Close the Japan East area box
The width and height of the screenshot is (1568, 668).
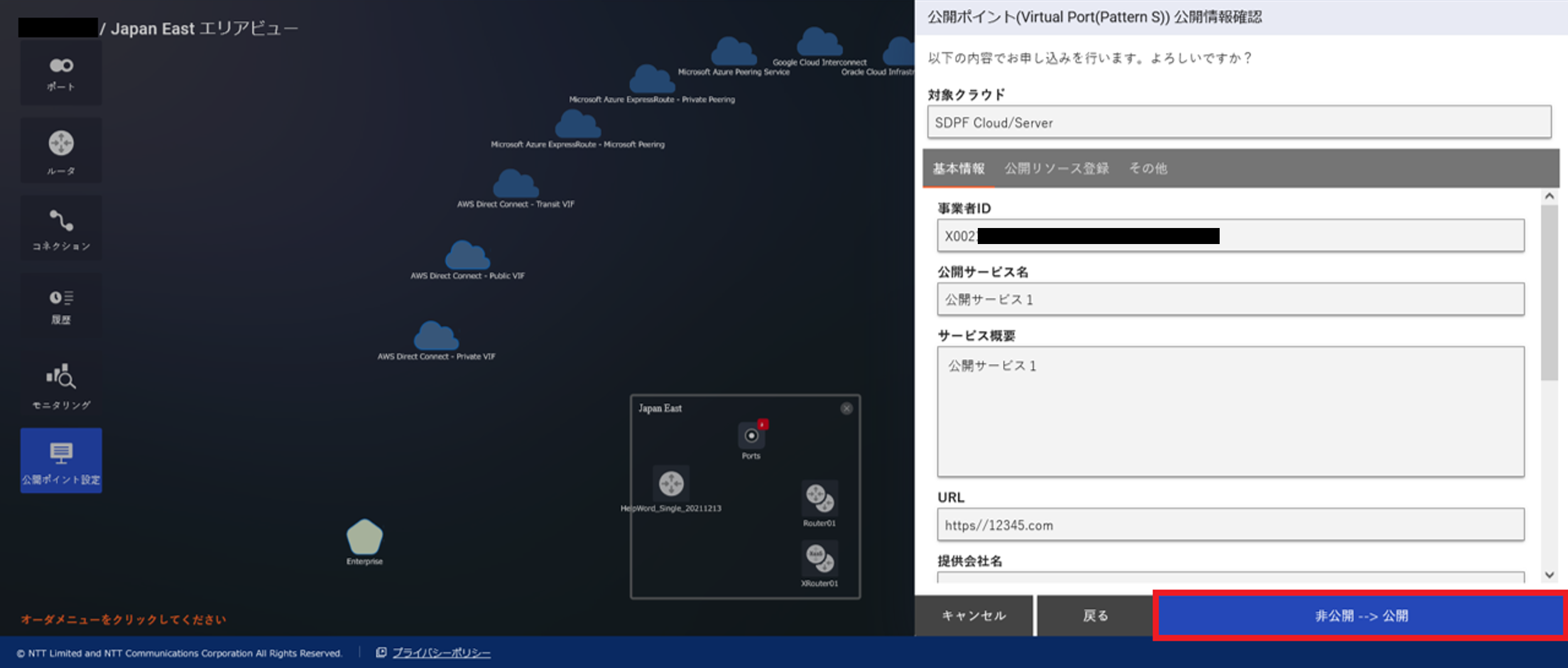click(x=847, y=408)
